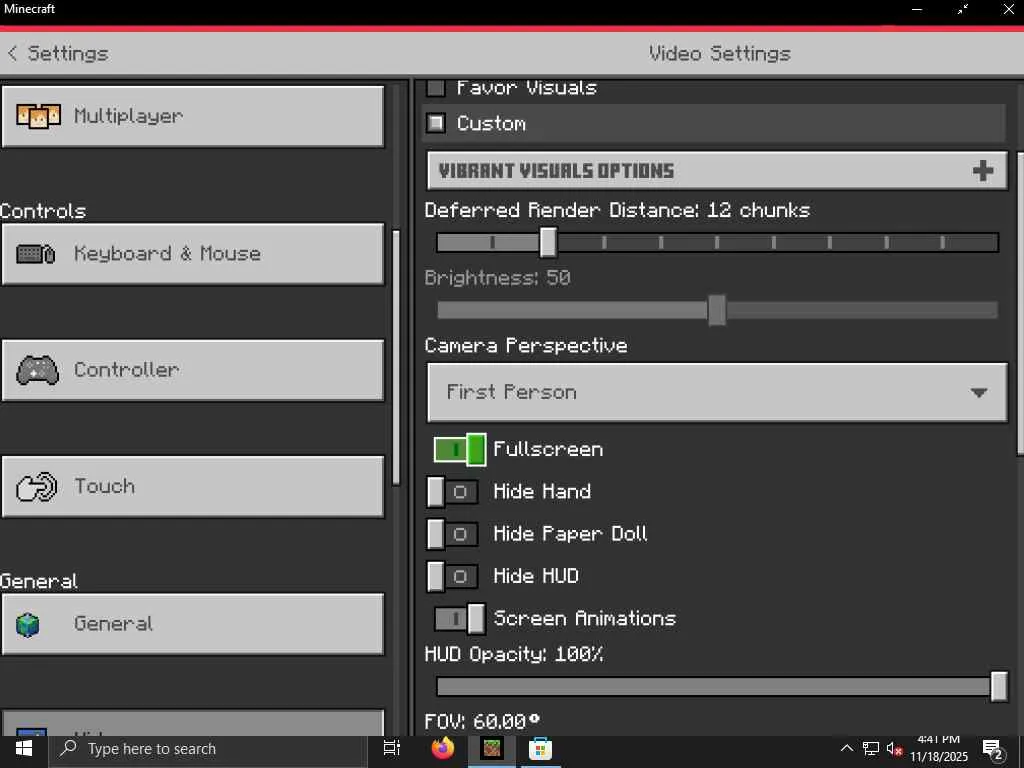Enable the Hide Paper Doll toggle

[452, 534]
